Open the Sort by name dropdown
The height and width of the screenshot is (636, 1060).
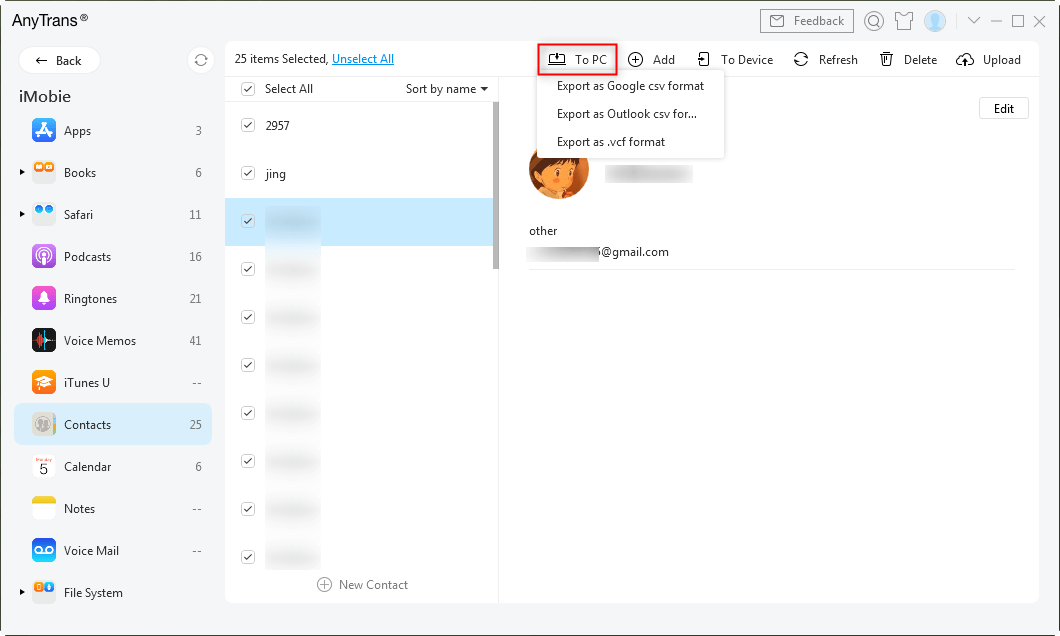point(447,89)
